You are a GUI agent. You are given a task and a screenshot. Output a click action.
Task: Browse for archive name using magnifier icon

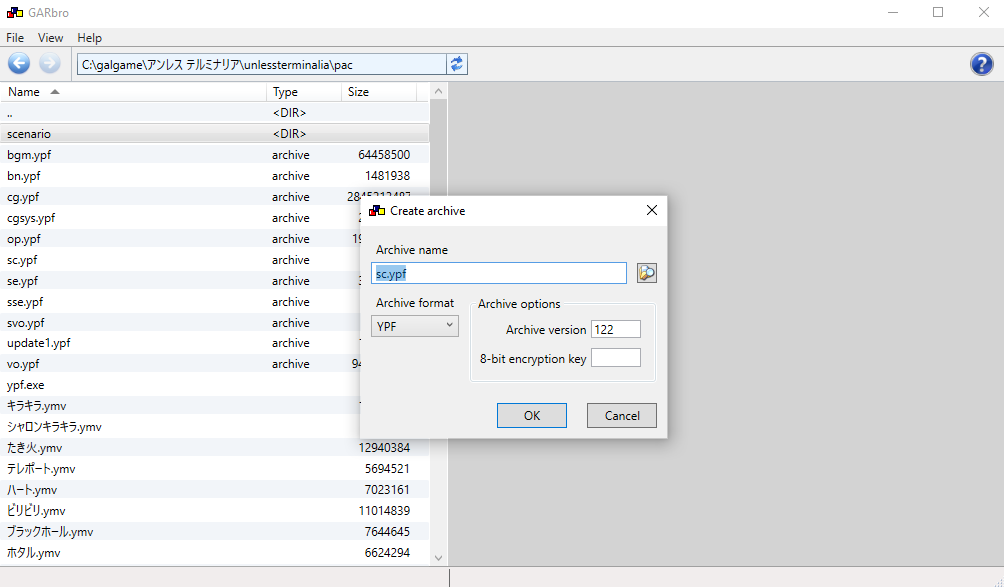coord(646,272)
